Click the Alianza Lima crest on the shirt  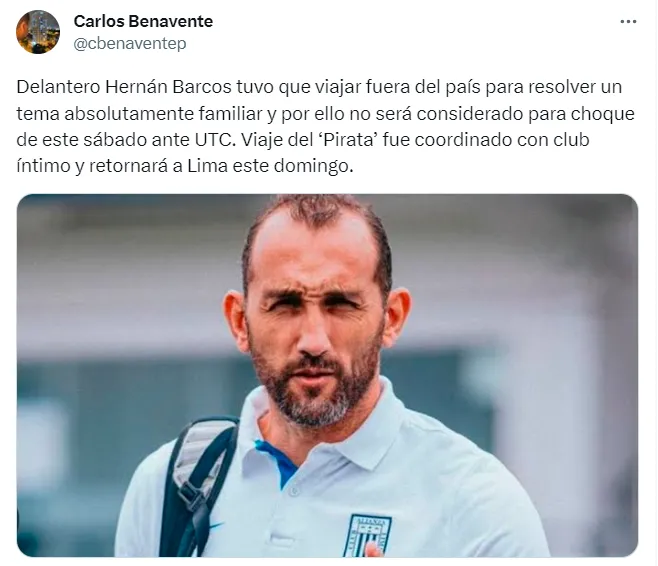[x=368, y=536]
